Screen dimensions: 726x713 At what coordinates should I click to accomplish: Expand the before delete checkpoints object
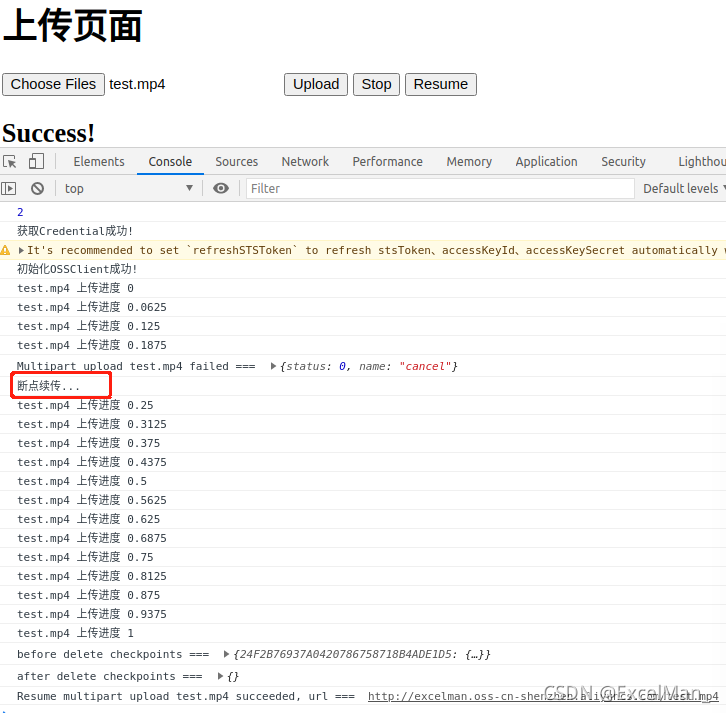coord(226,654)
